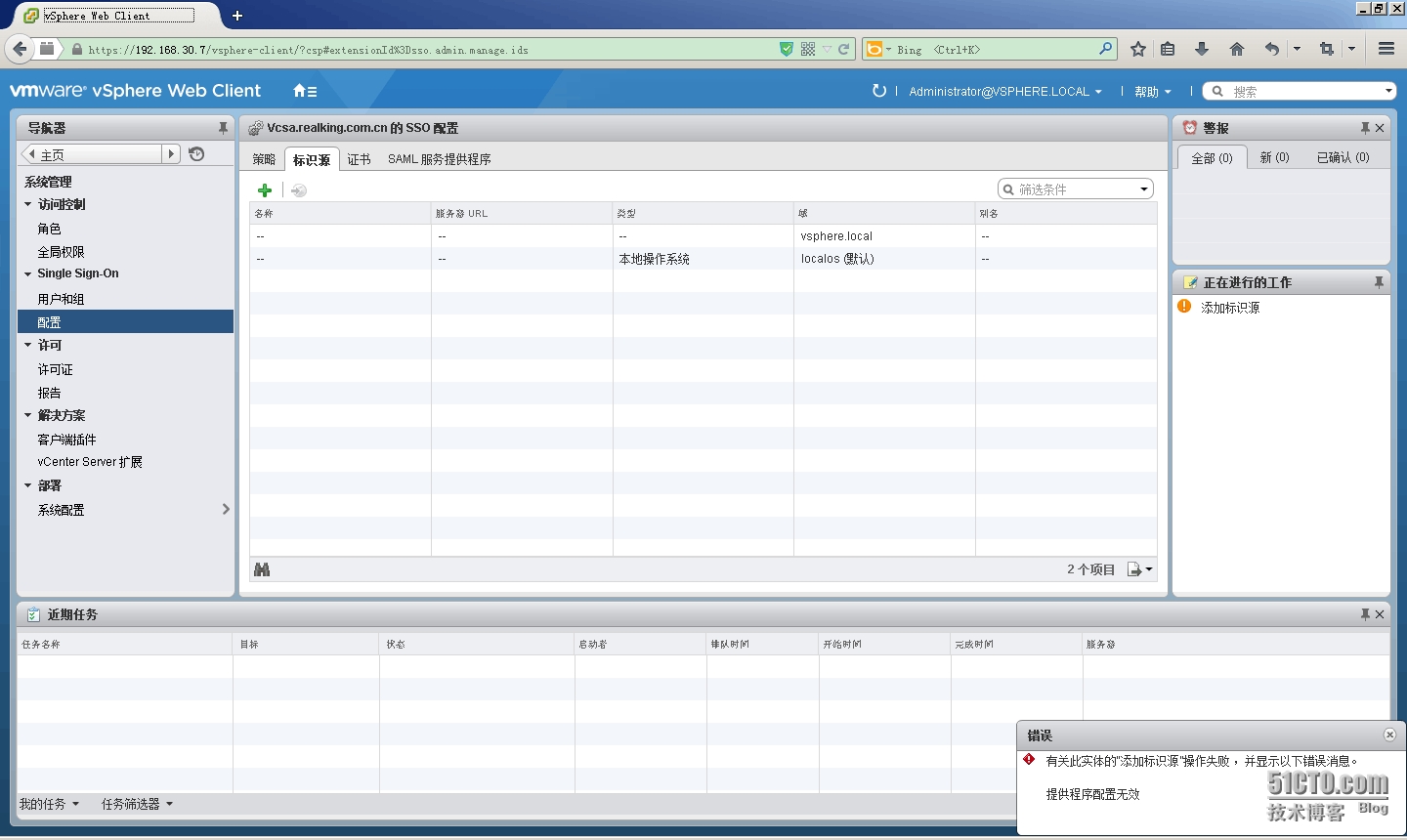Select the 标识源 tab
Viewport: 1407px width, 840px height.
[x=312, y=159]
